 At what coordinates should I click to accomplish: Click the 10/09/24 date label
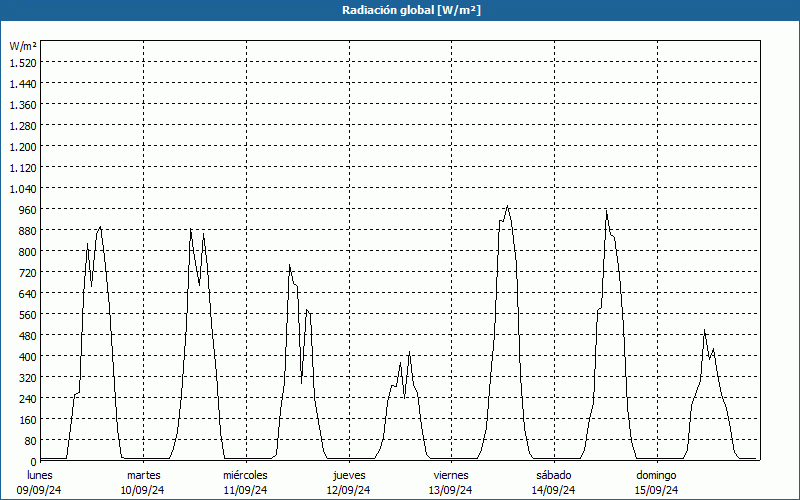142,490
